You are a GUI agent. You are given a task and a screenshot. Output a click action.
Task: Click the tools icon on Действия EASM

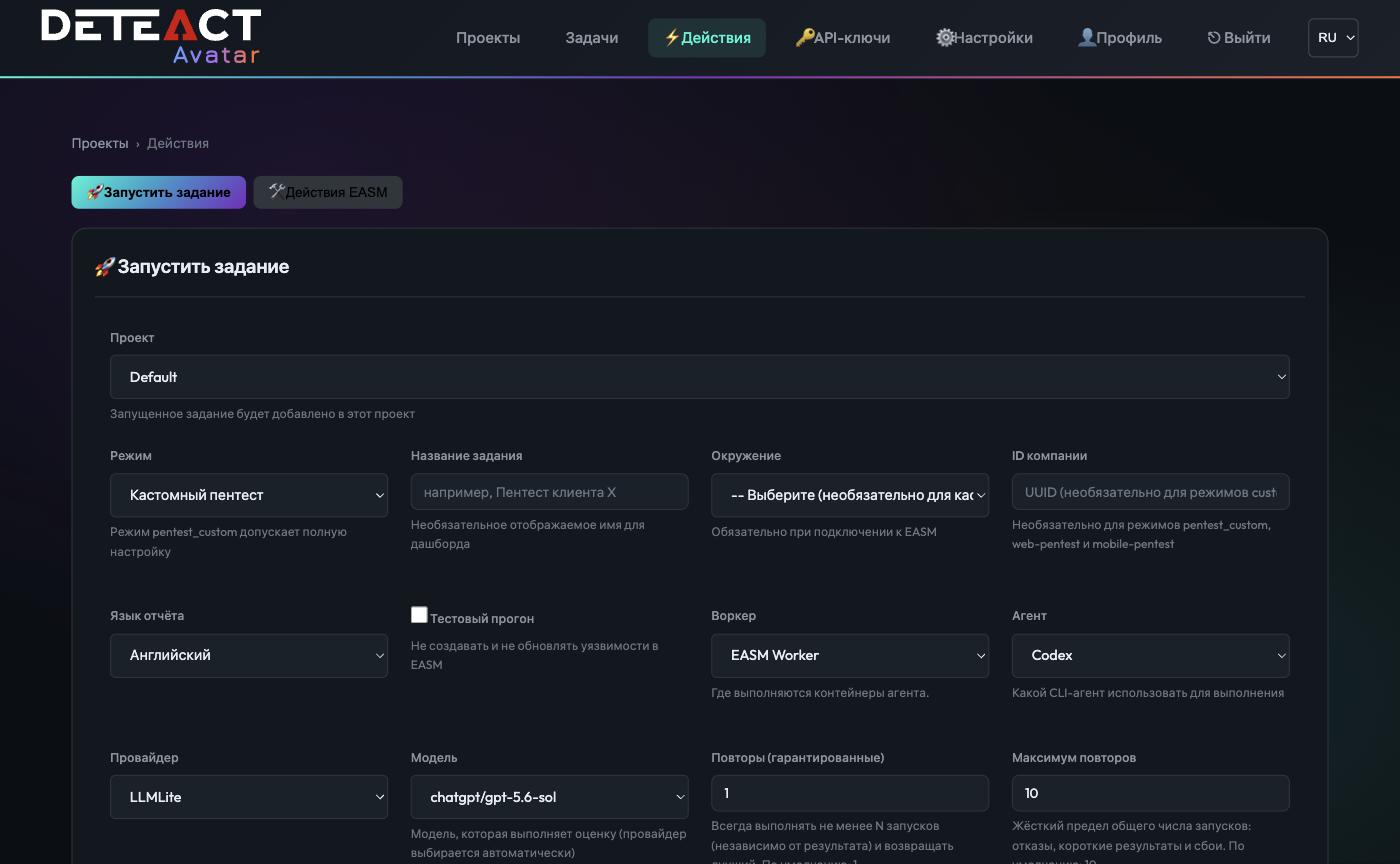[277, 192]
